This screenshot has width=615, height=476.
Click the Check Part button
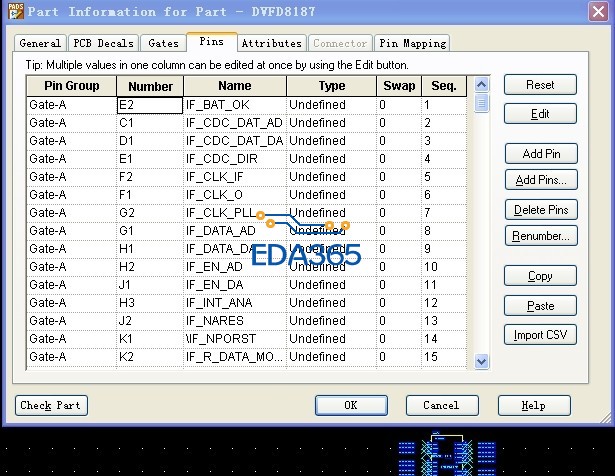(x=51, y=405)
